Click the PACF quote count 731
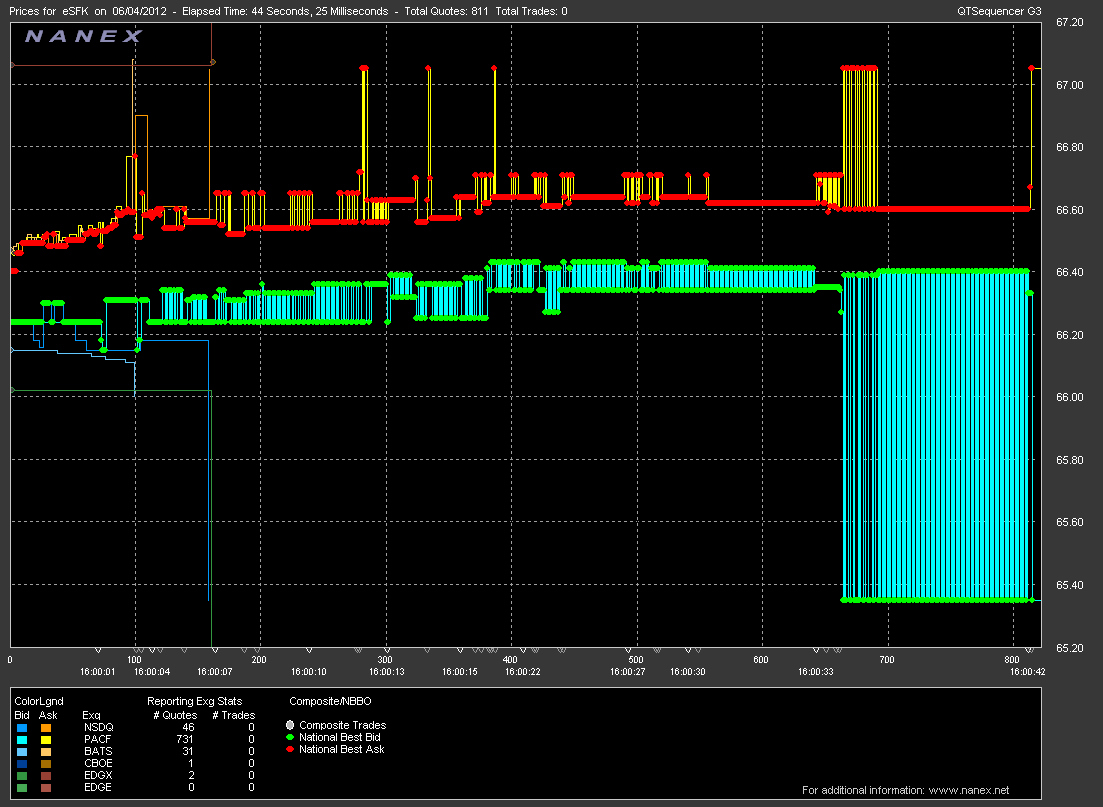The image size is (1103, 807). tap(185, 739)
